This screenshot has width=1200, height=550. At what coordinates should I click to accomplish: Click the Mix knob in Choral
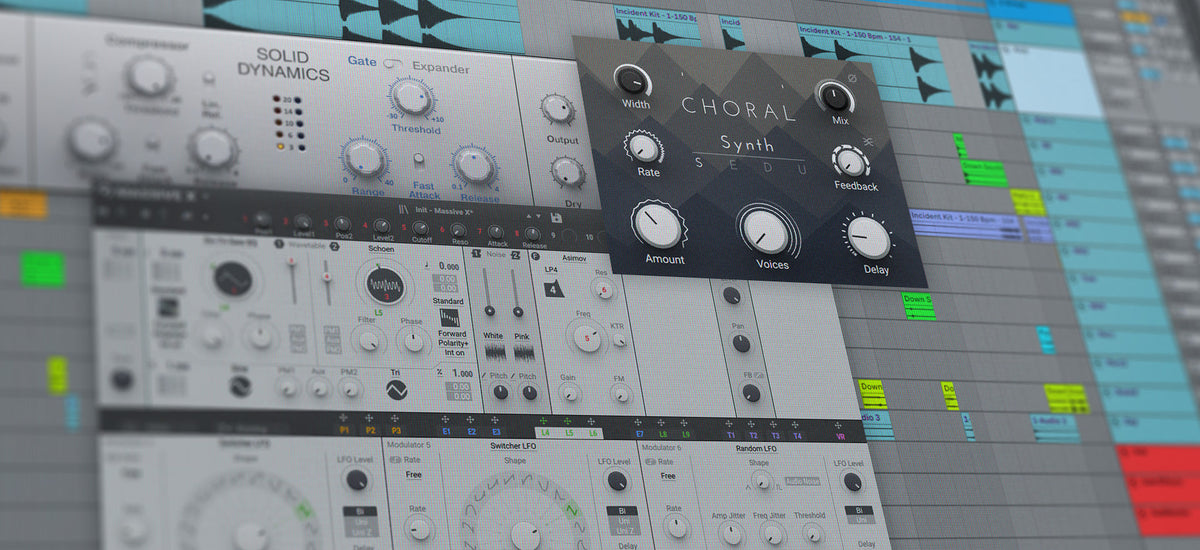(x=835, y=97)
